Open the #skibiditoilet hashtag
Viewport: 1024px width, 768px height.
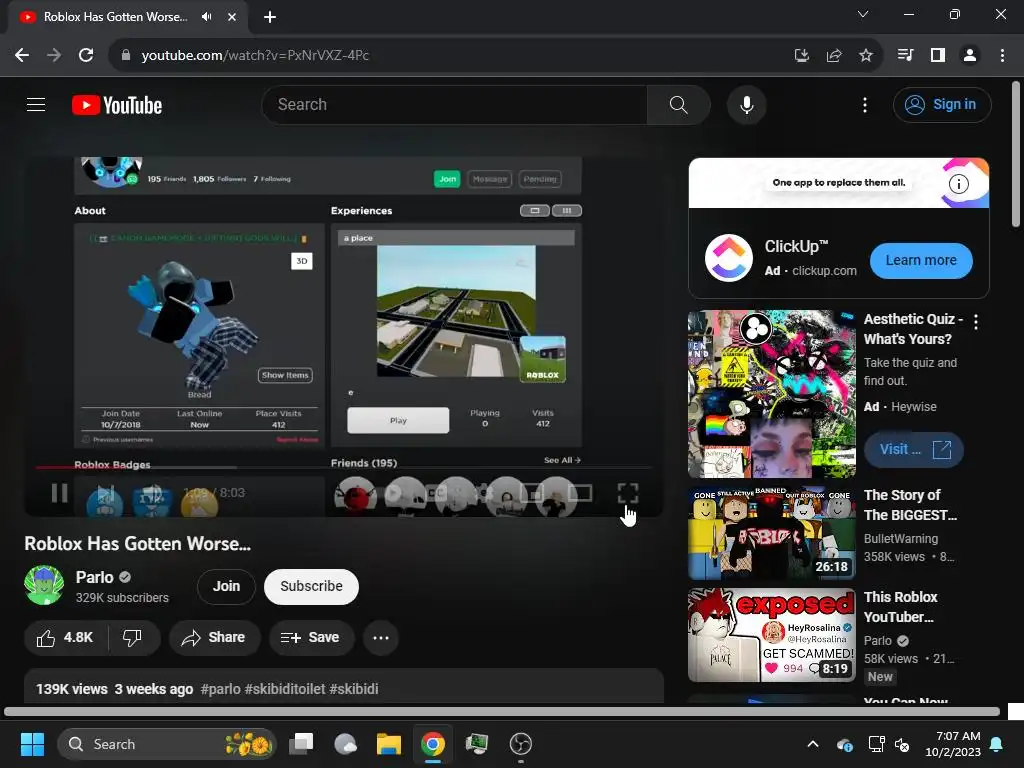[x=285, y=689]
